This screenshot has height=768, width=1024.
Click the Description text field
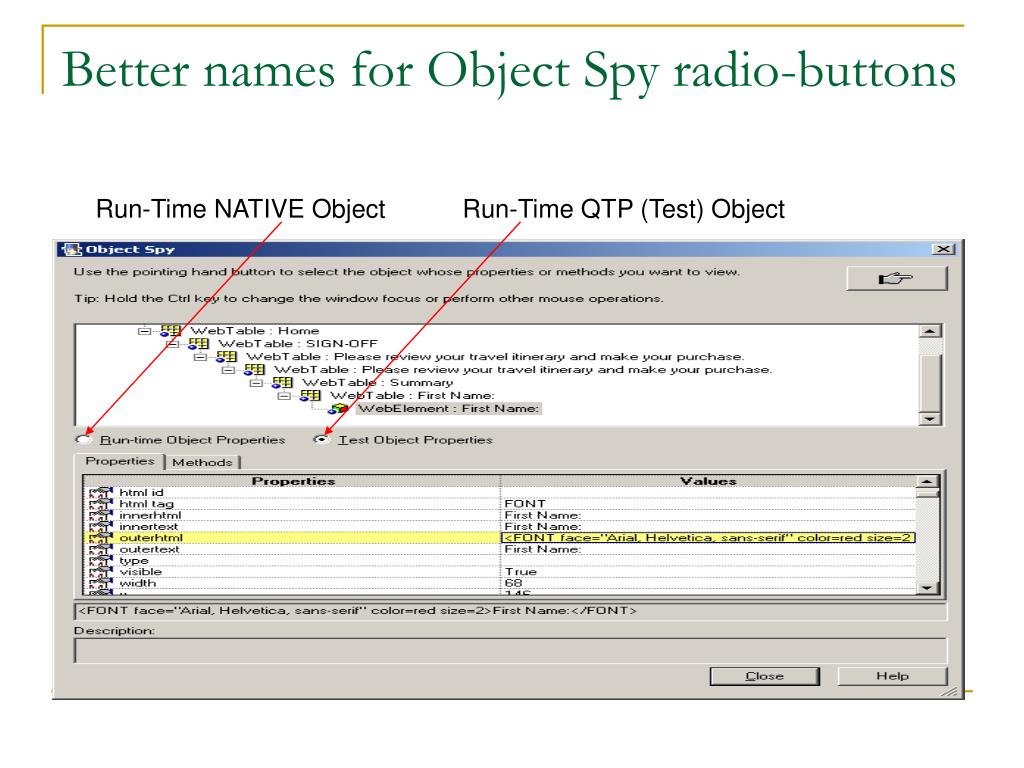click(x=510, y=650)
